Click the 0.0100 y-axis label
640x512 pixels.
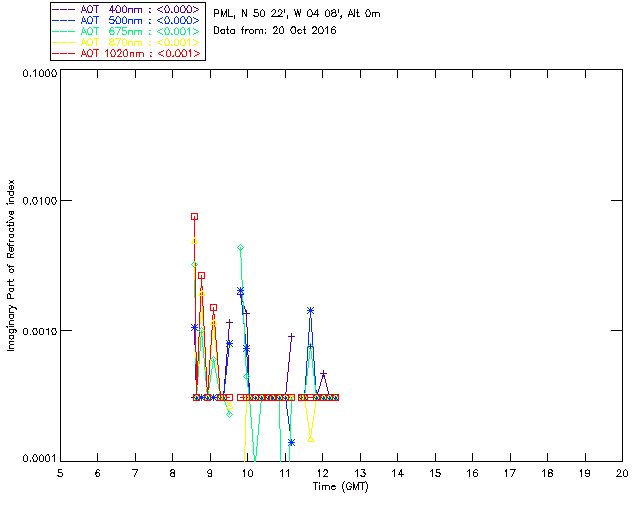39,201
